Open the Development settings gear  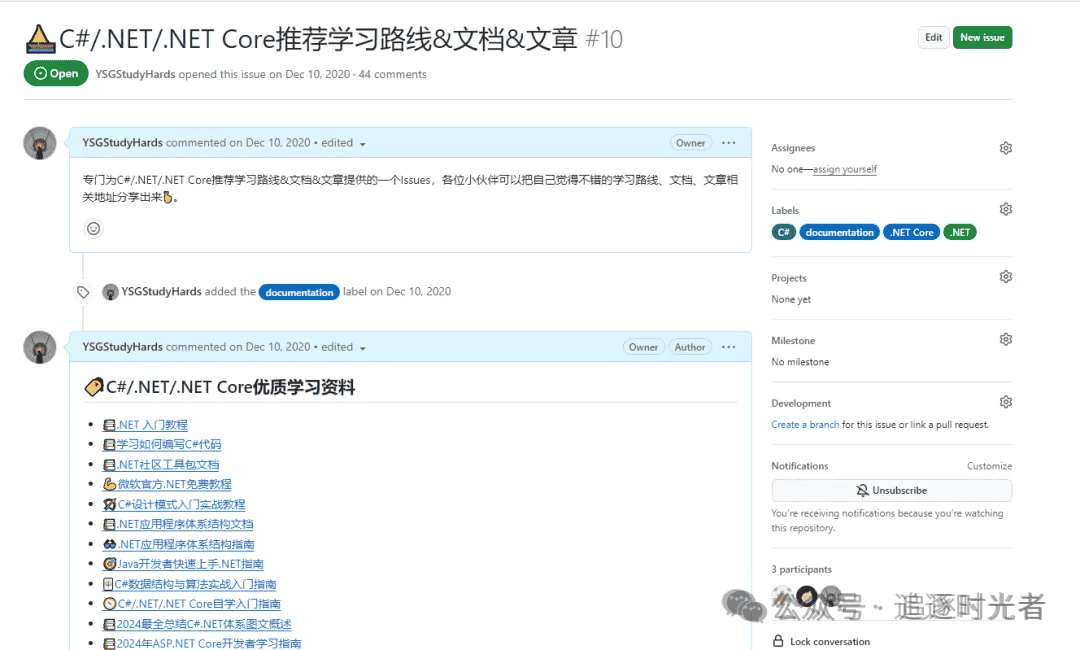pos(1006,401)
